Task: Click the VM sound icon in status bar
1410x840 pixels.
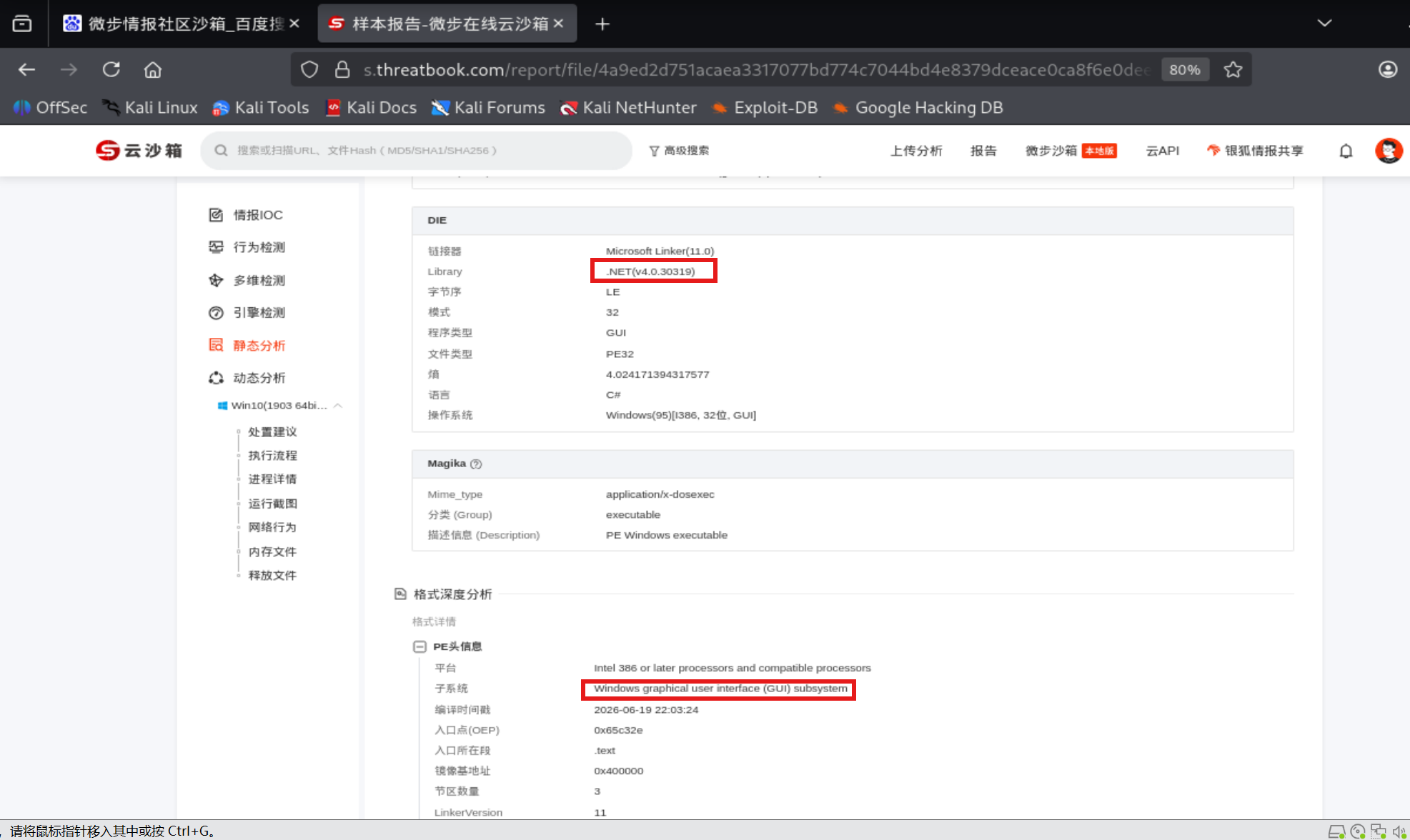Action: click(x=1398, y=831)
